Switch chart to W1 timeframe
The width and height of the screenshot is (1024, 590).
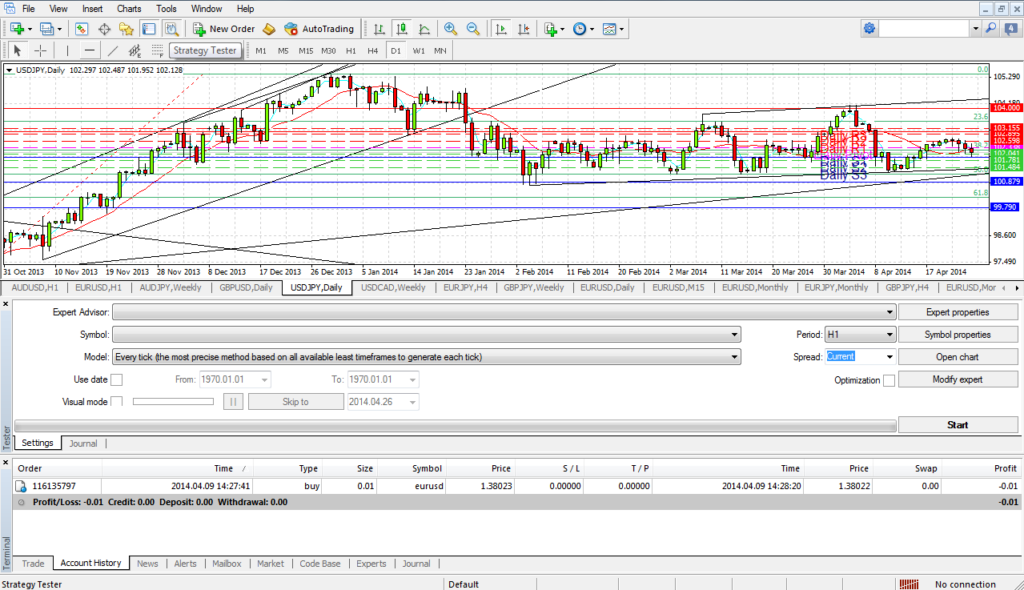tap(418, 50)
